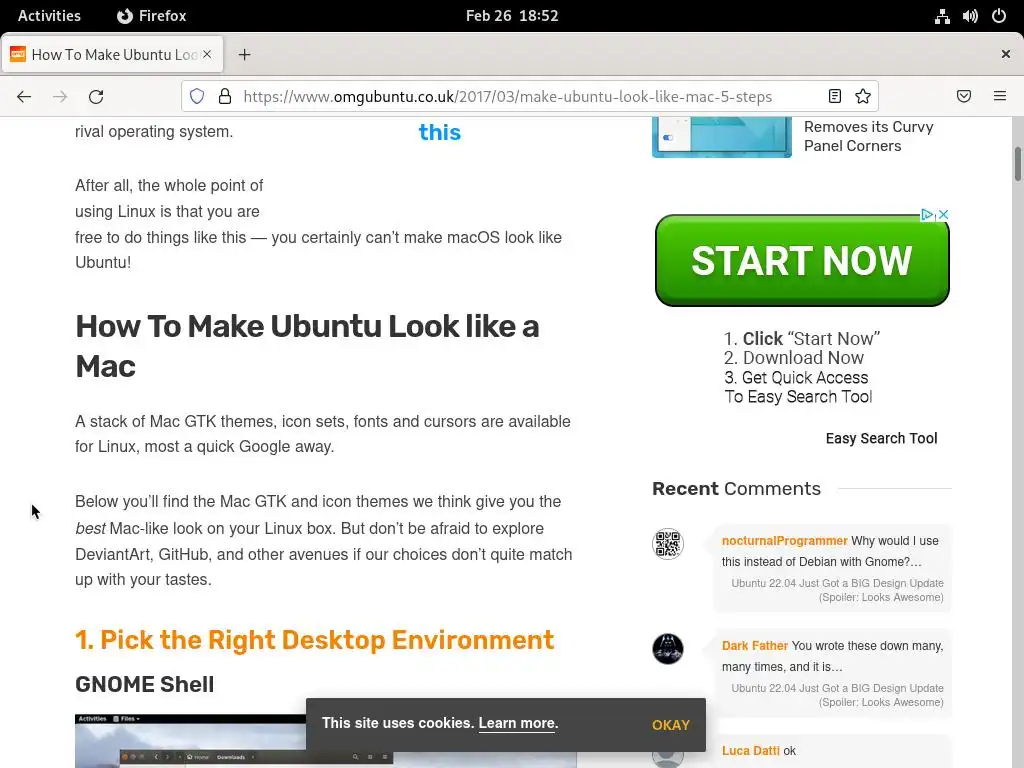The image size is (1024, 768).
Task: Toggle reader view icon in address bar
Action: (835, 97)
